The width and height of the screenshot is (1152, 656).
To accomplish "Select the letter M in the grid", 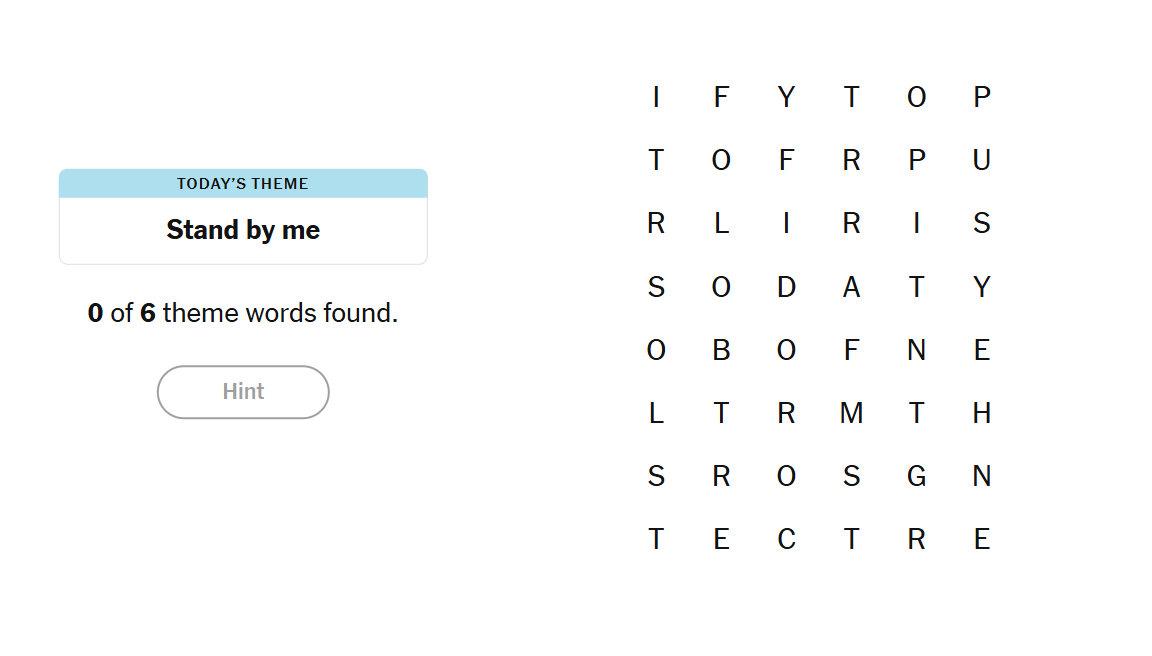I will click(x=851, y=413).
